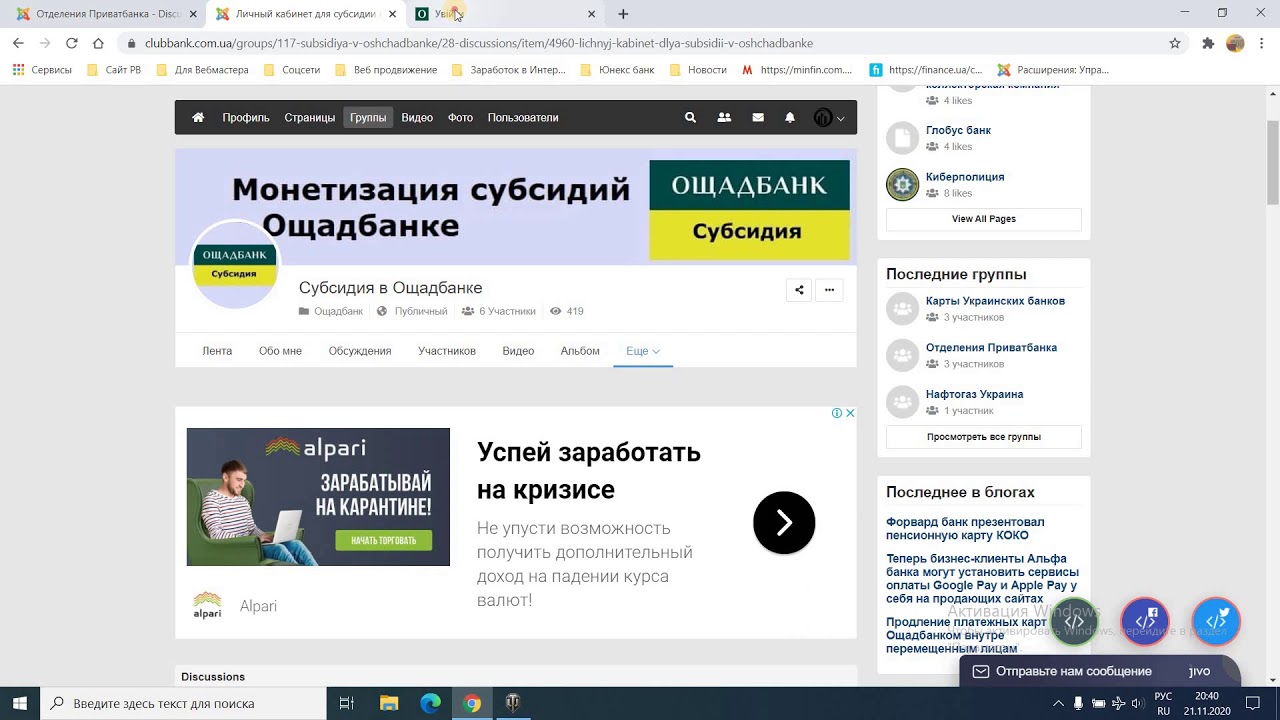
Task: Open the minfin.com bookmark
Action: tap(797, 70)
